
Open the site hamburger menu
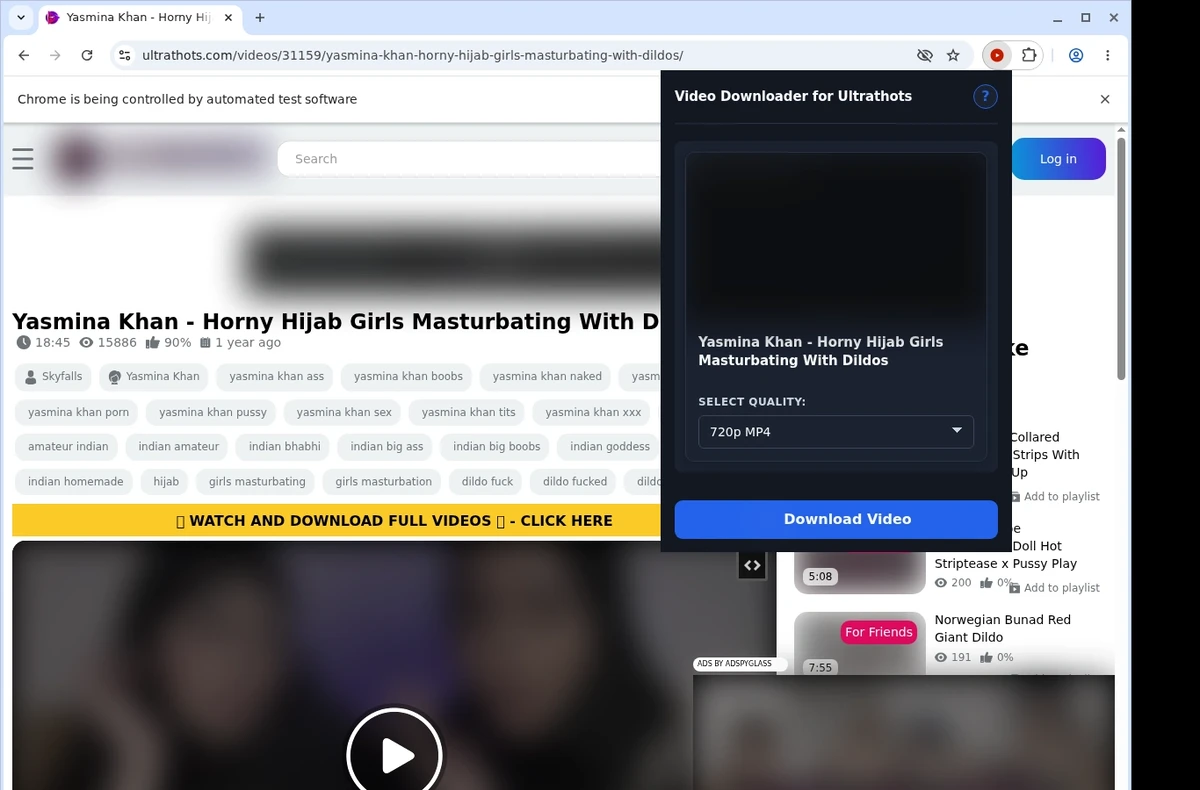[x=23, y=158]
